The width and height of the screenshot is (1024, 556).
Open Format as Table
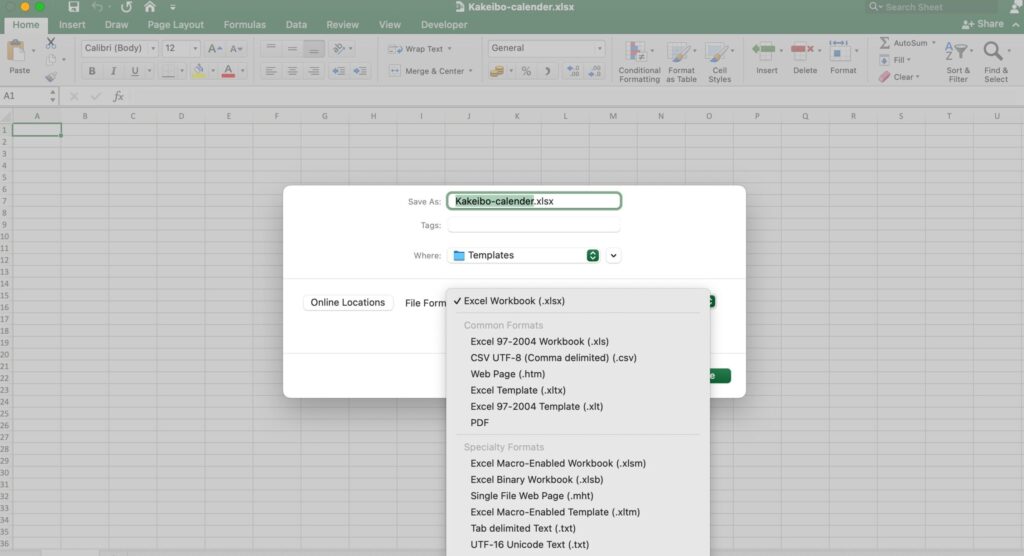point(681,61)
